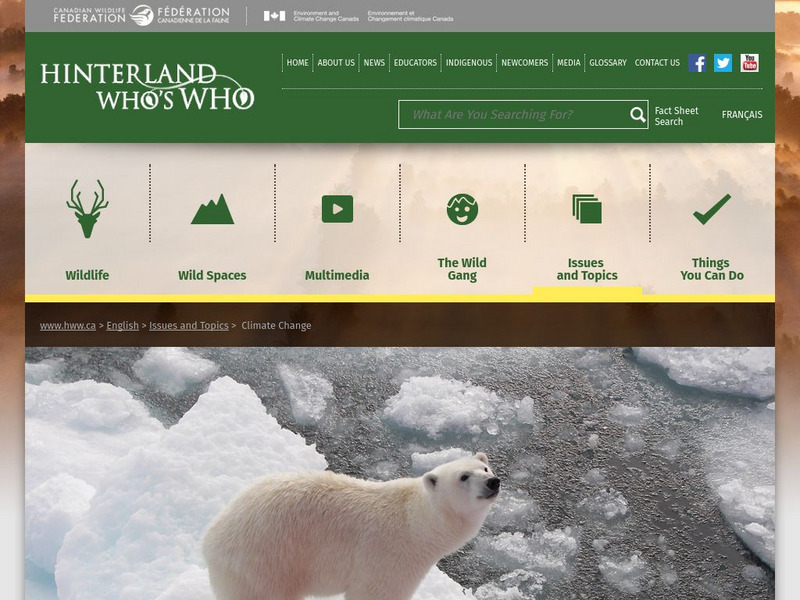
Task: Select the Wild Spaces section label
Action: click(212, 276)
